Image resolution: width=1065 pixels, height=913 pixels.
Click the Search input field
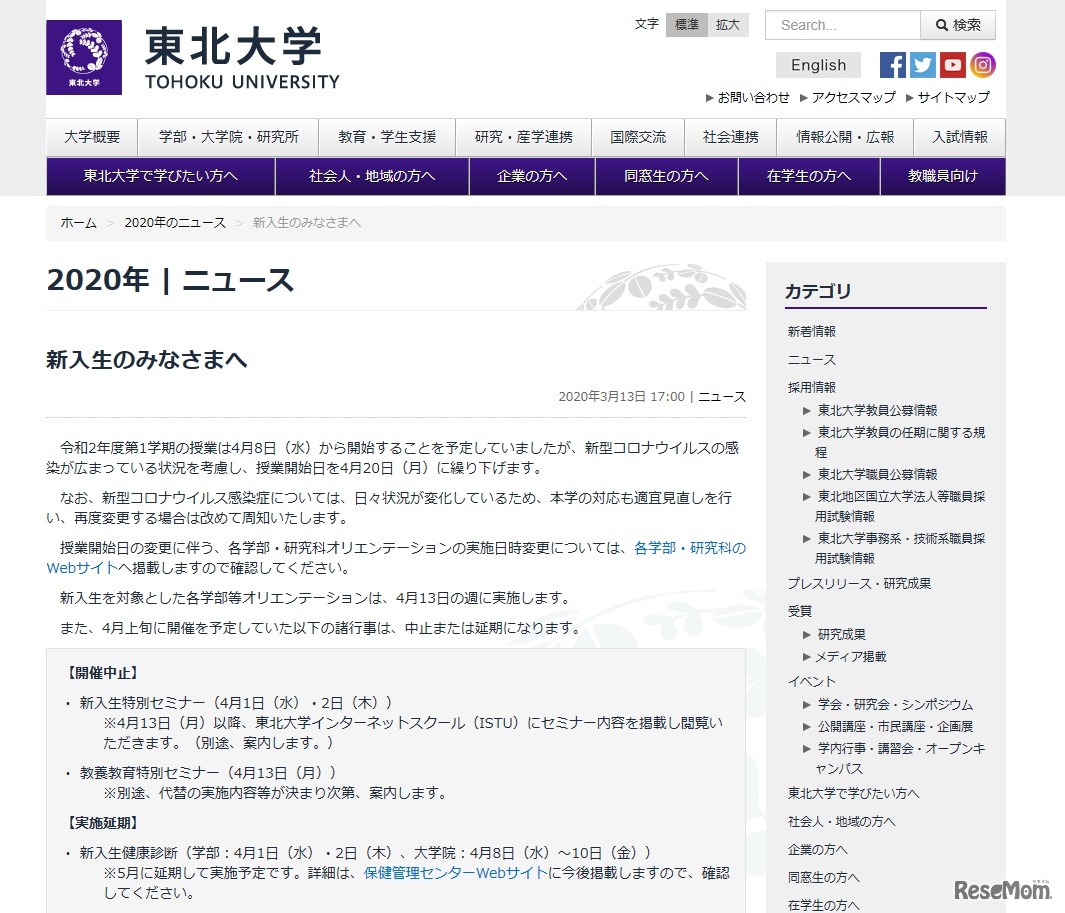842,25
